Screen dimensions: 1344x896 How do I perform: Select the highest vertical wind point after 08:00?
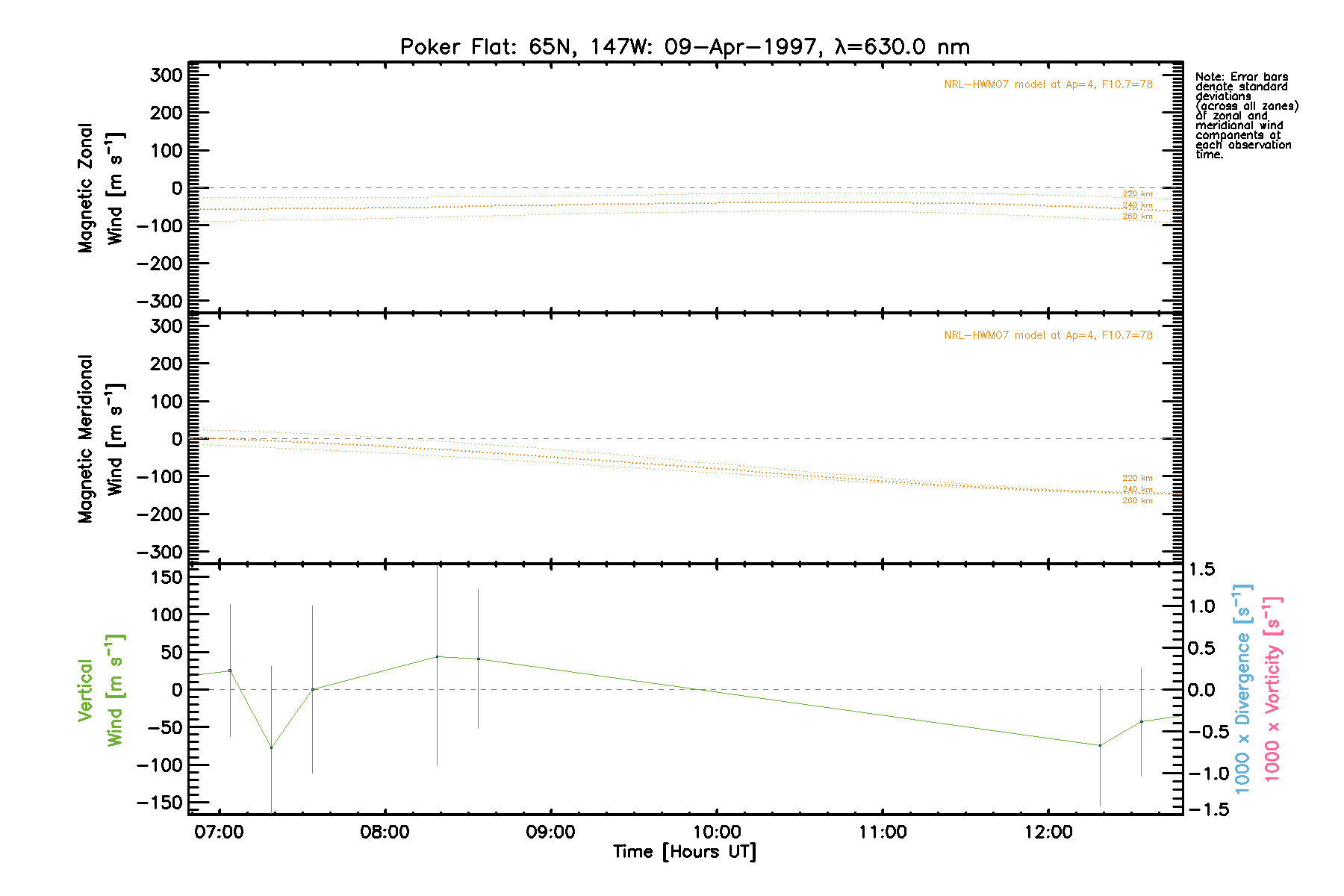pos(437,657)
